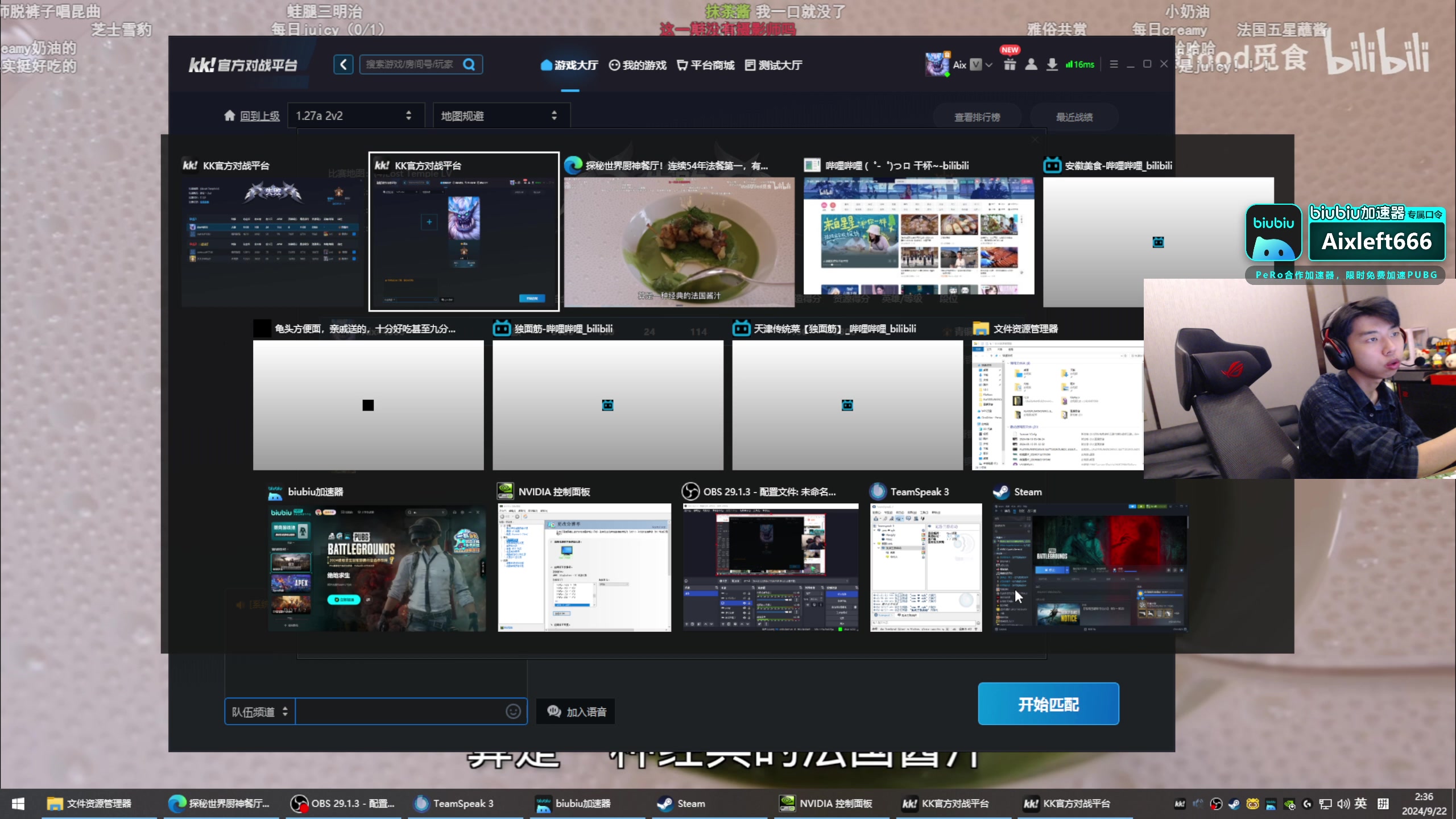Open the emoji picker in chat box
The height and width of the screenshot is (819, 1456).
tap(513, 712)
